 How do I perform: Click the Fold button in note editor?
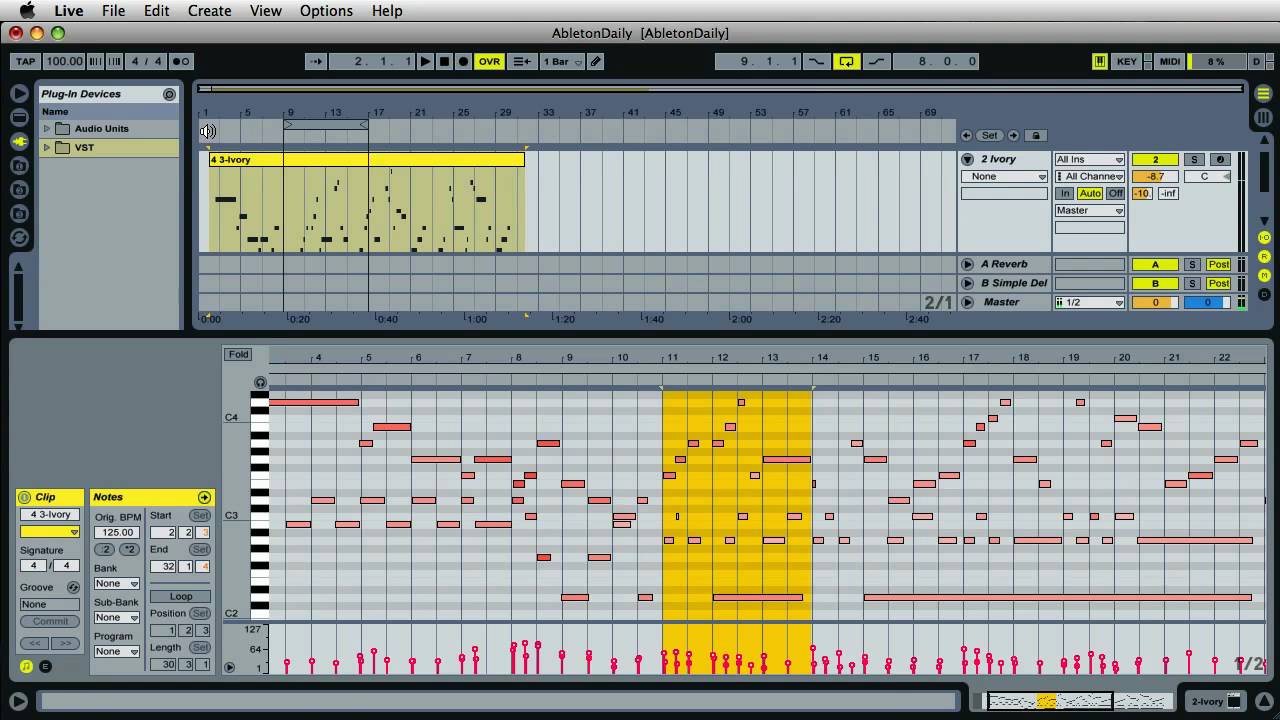(x=238, y=354)
